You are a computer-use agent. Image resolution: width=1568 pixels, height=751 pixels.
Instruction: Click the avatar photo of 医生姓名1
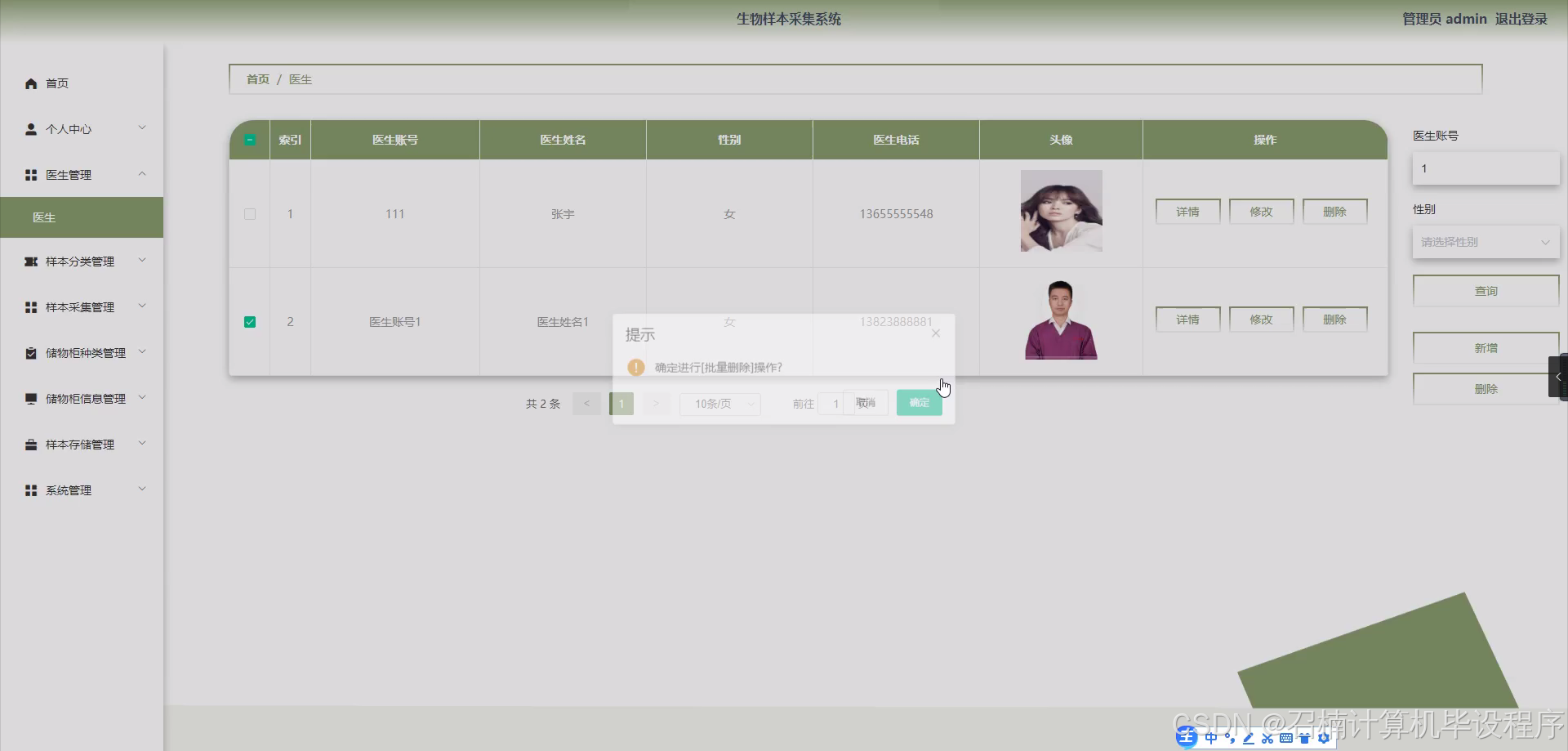(x=1061, y=320)
